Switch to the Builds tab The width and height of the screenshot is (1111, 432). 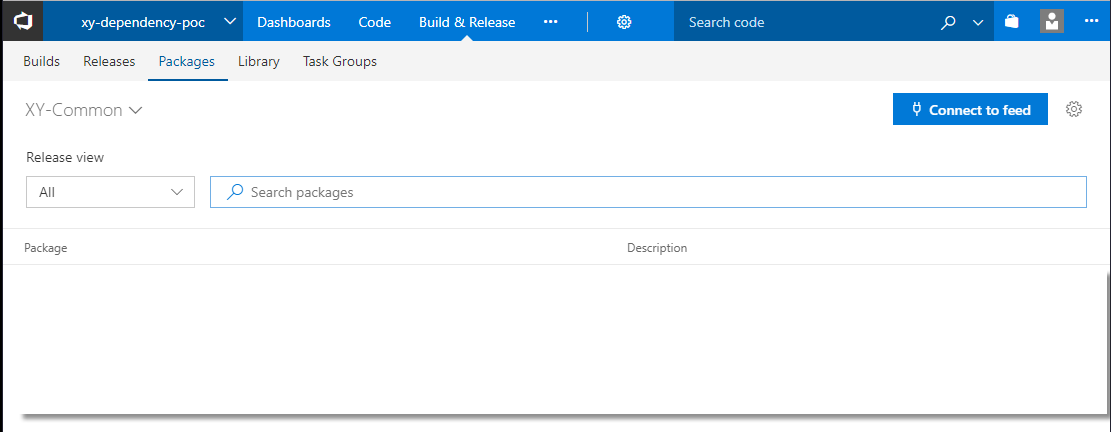tap(42, 61)
